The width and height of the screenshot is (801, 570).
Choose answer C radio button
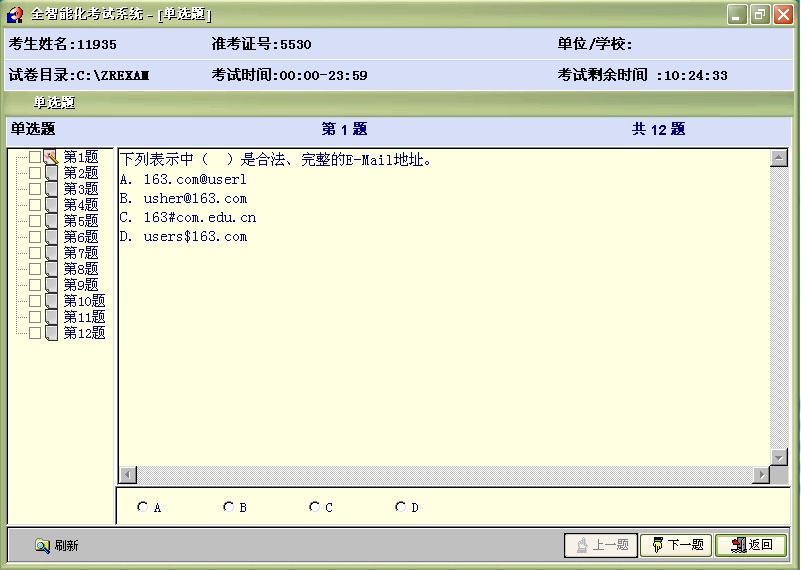(314, 507)
